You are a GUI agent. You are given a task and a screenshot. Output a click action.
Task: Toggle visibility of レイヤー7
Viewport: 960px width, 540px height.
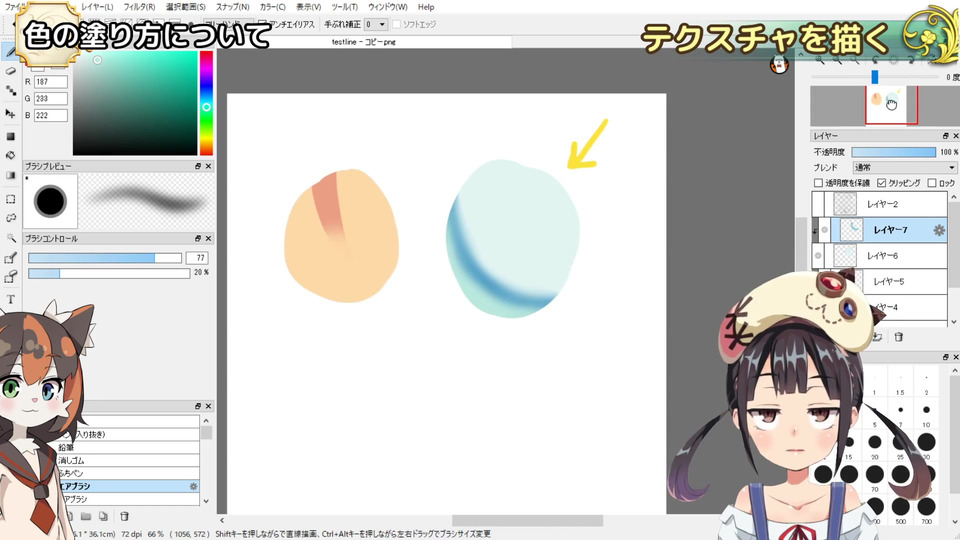pyautogui.click(x=825, y=230)
